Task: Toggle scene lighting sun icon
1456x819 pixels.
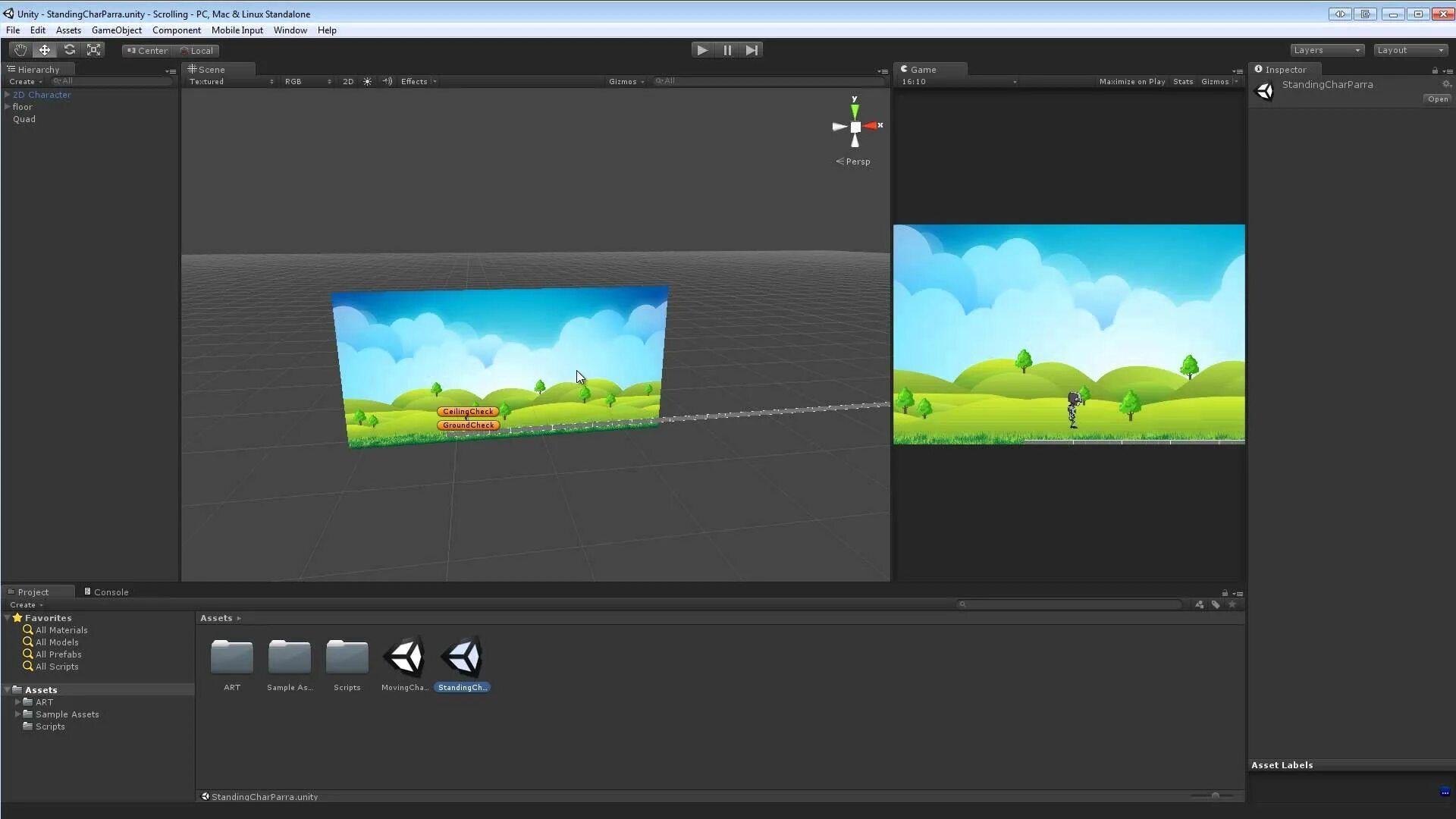Action: (x=368, y=81)
